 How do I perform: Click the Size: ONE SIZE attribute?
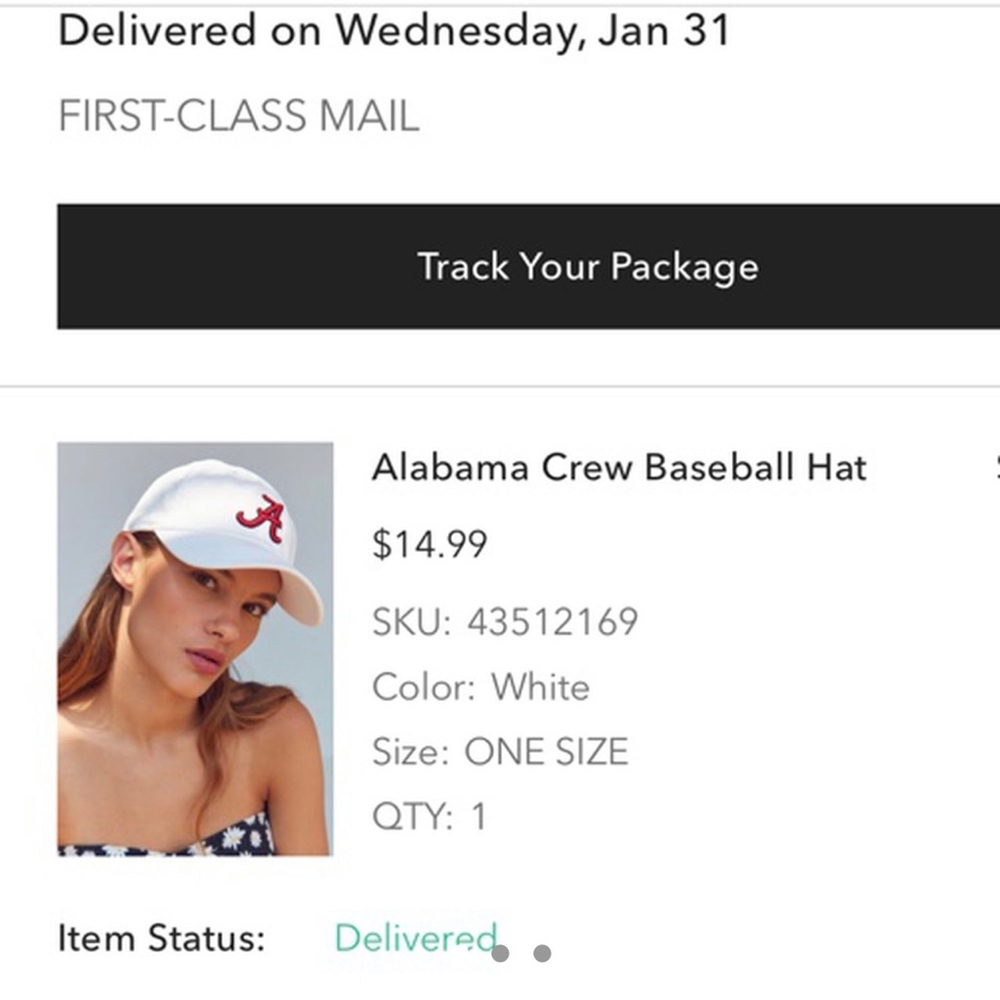499,750
